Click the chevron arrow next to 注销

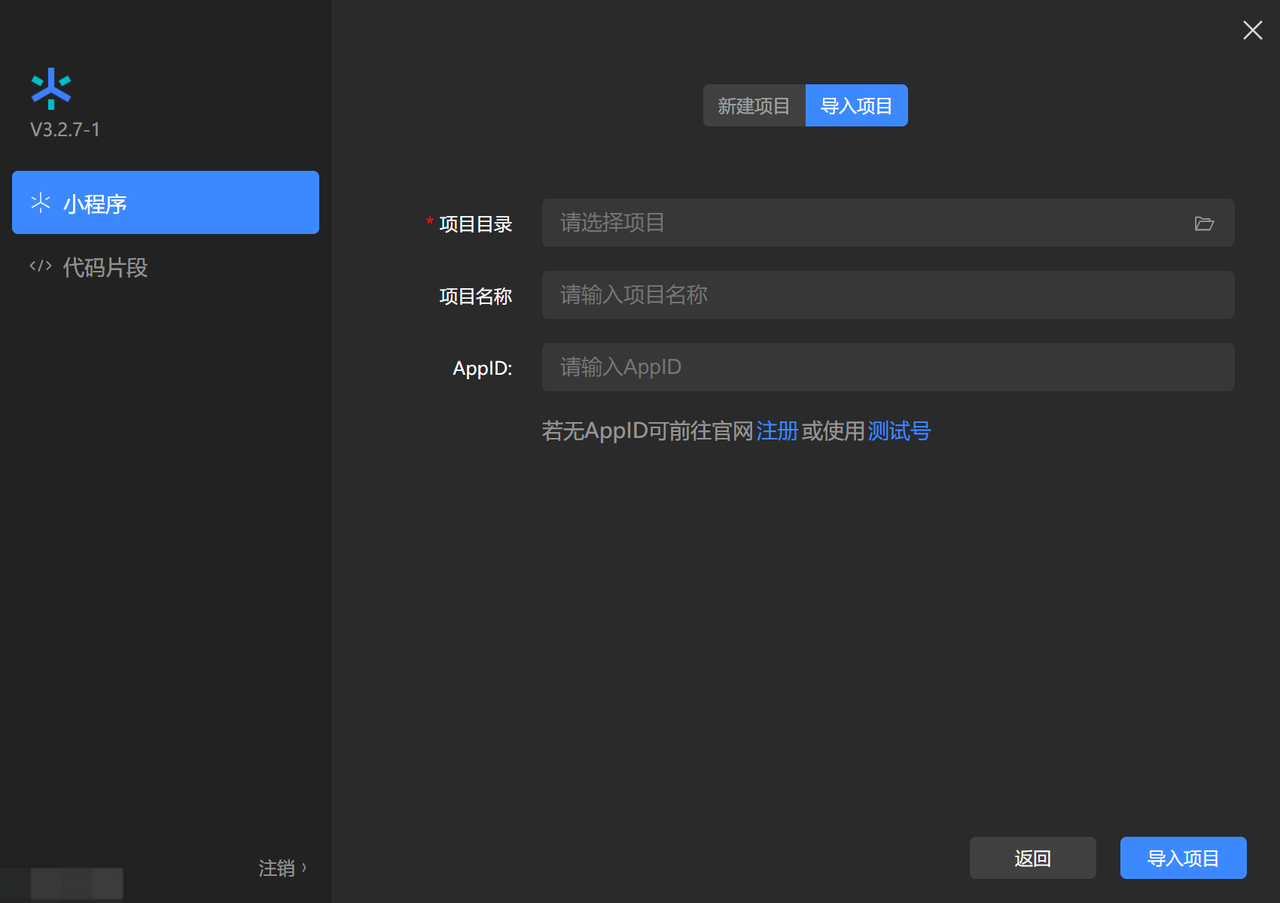tap(304, 867)
